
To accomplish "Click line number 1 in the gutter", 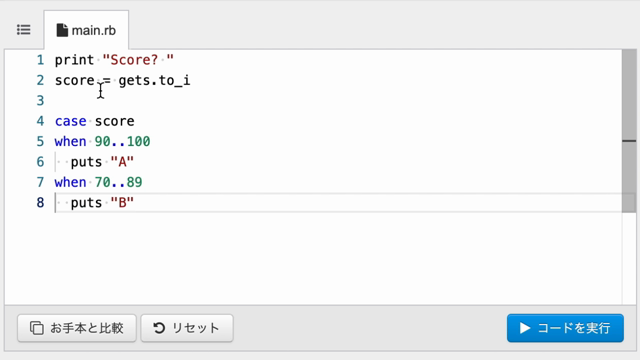I will [40, 60].
